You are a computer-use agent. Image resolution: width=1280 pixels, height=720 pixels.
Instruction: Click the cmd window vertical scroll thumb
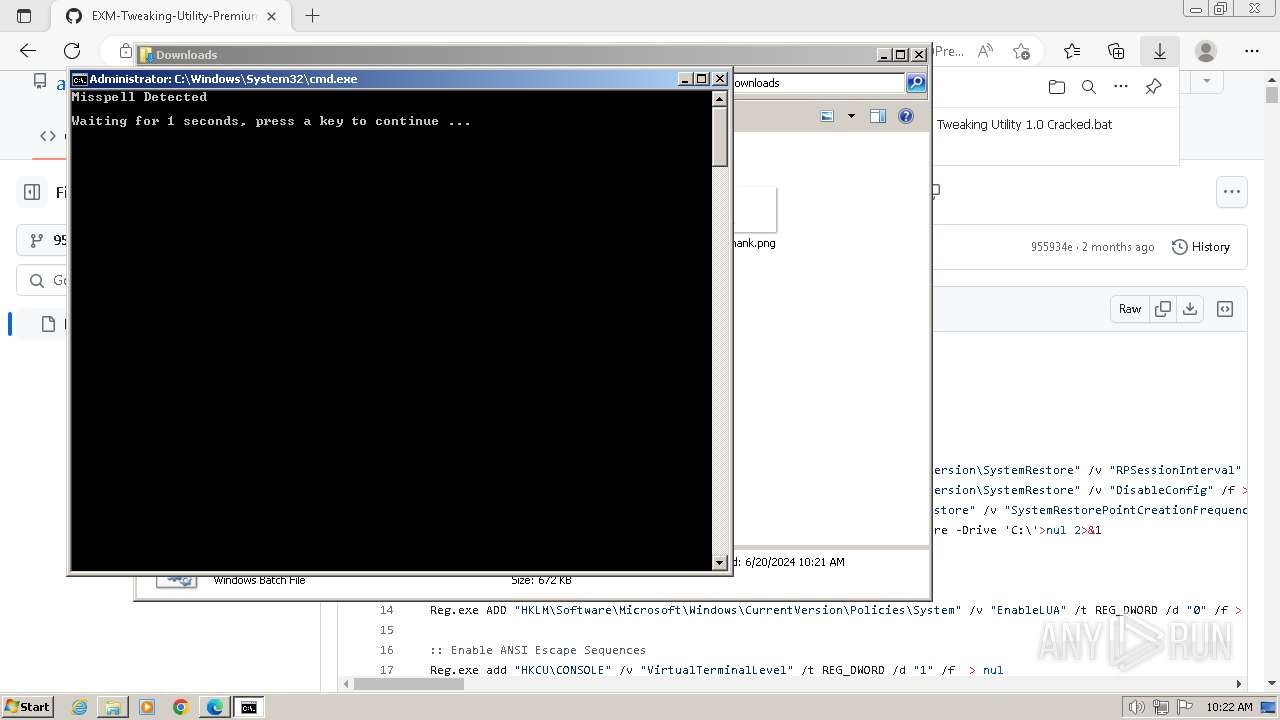coord(719,137)
